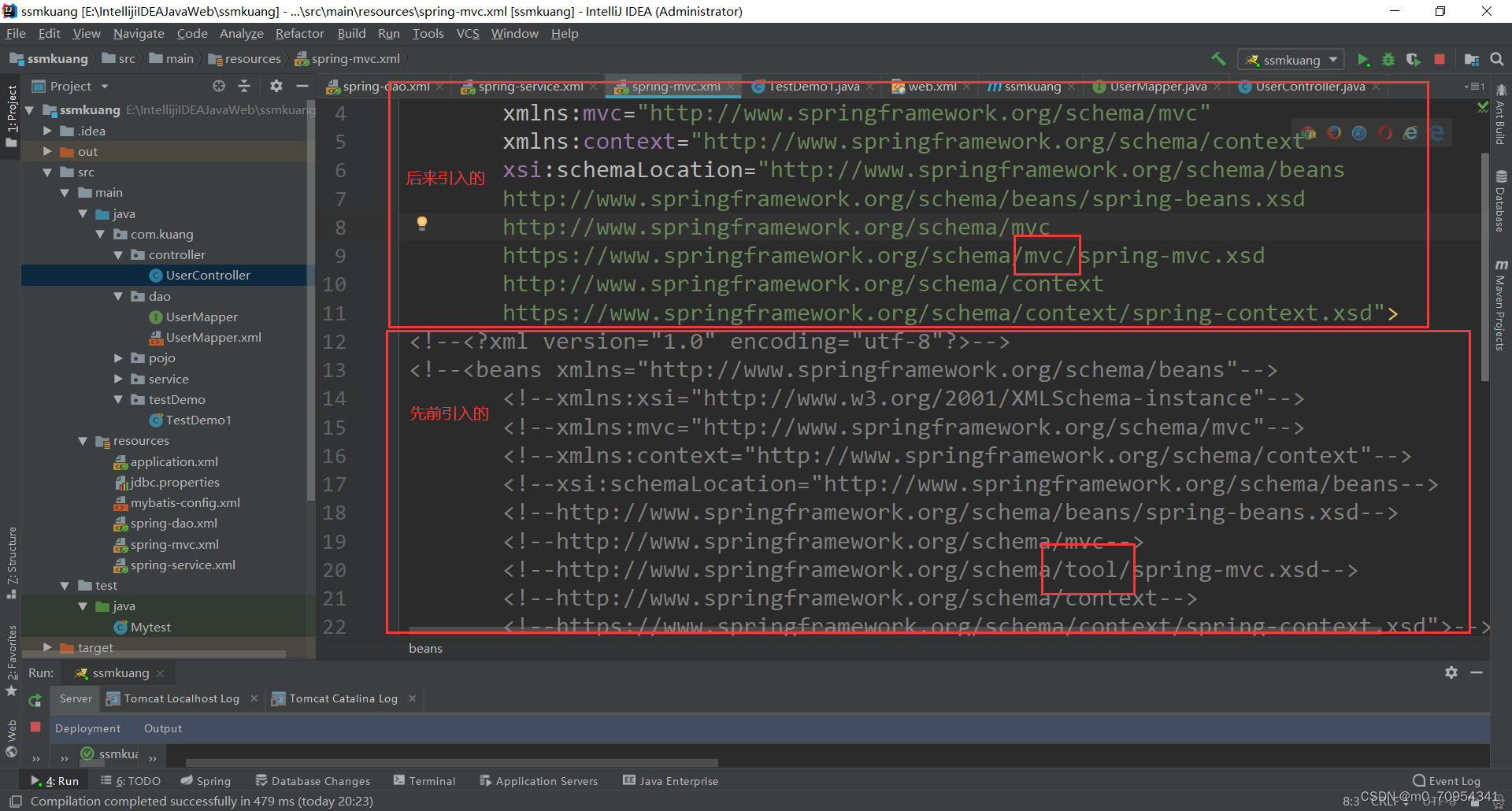Open the Terminal tool window
The image size is (1512, 811).
coord(432,780)
